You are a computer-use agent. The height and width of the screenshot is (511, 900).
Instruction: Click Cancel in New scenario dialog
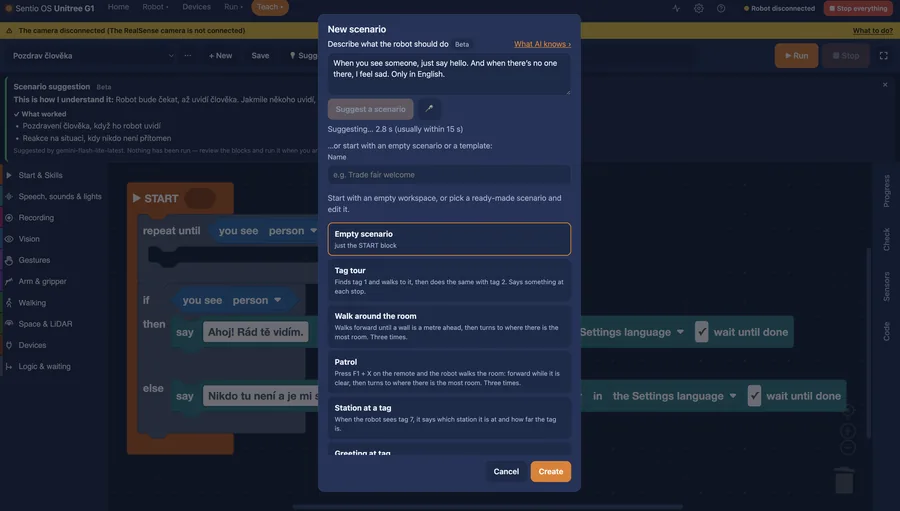pos(506,471)
